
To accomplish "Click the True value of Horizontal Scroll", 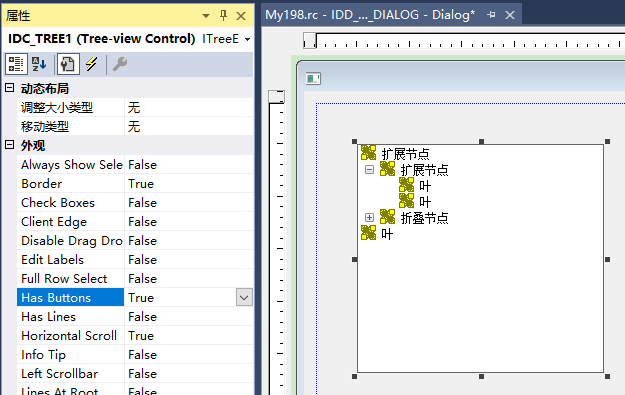I will point(141,335).
